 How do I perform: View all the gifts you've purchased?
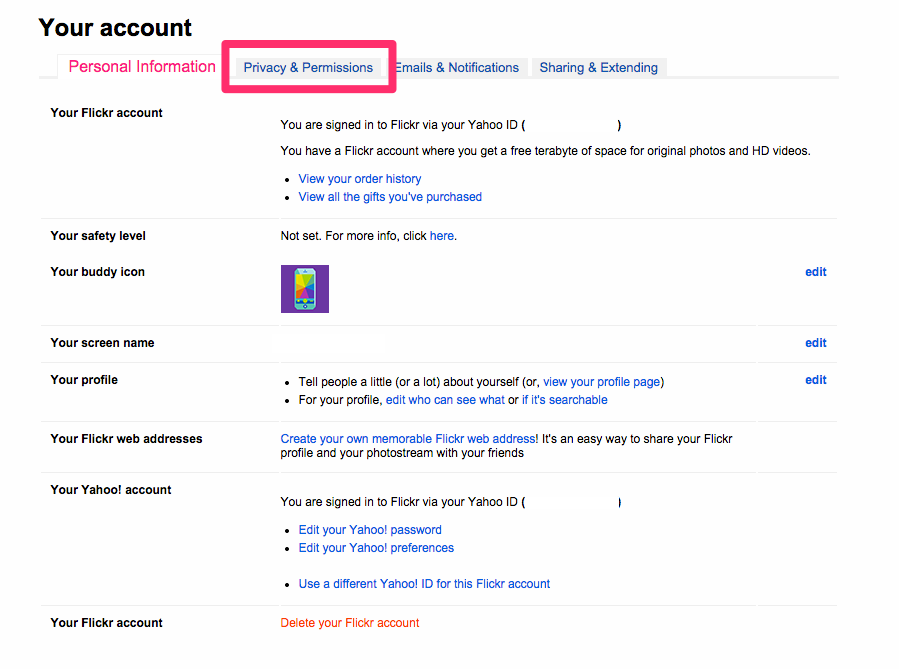390,197
